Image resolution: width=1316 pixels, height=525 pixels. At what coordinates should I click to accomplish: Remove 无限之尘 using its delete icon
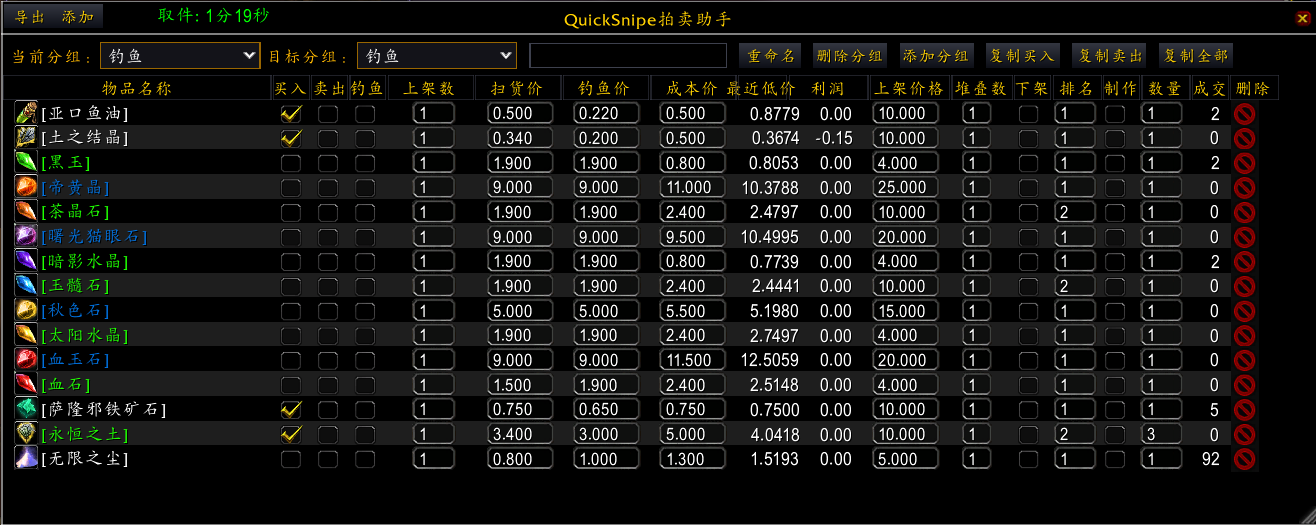1245,459
